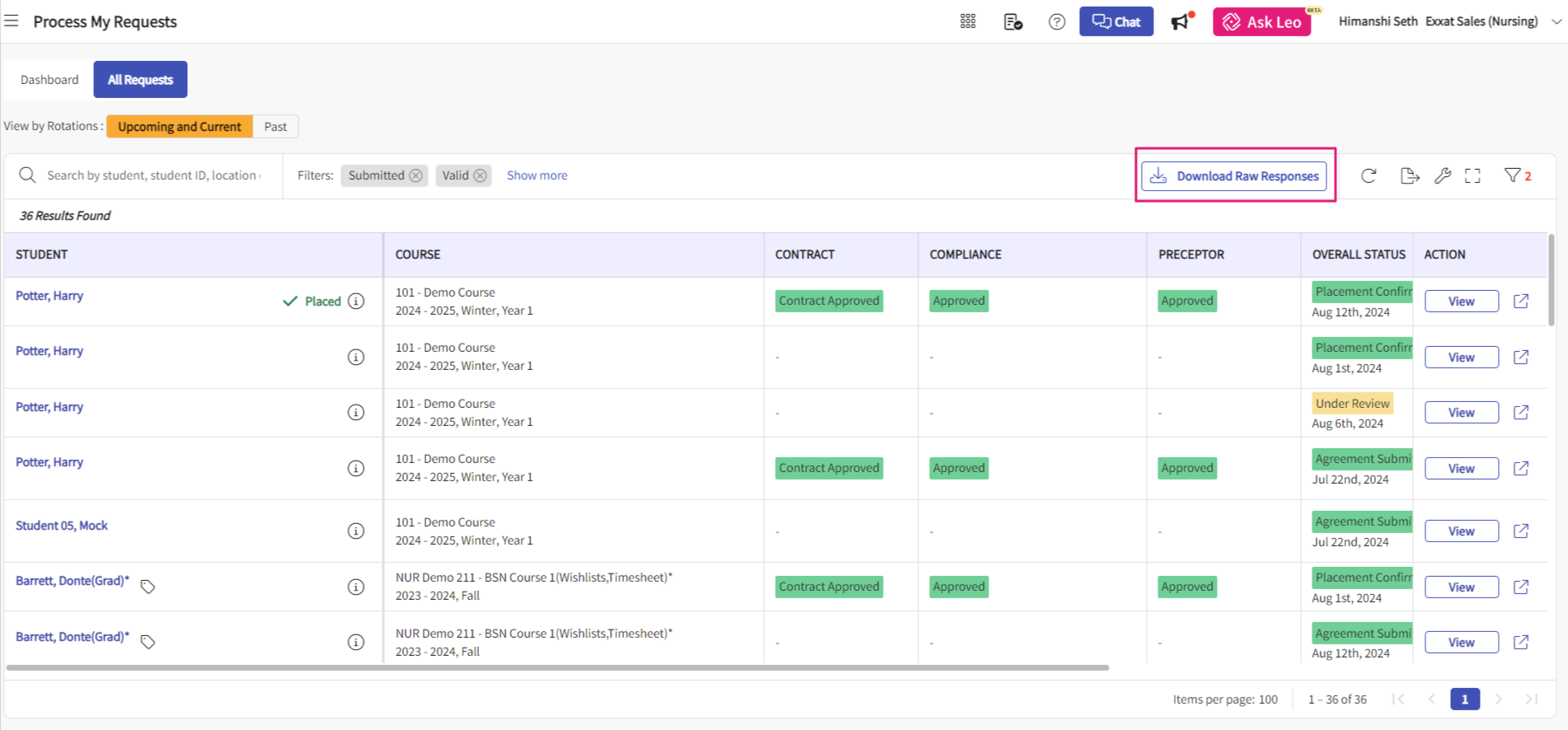
Task: Open Student 05, Mock student link
Action: (x=62, y=526)
